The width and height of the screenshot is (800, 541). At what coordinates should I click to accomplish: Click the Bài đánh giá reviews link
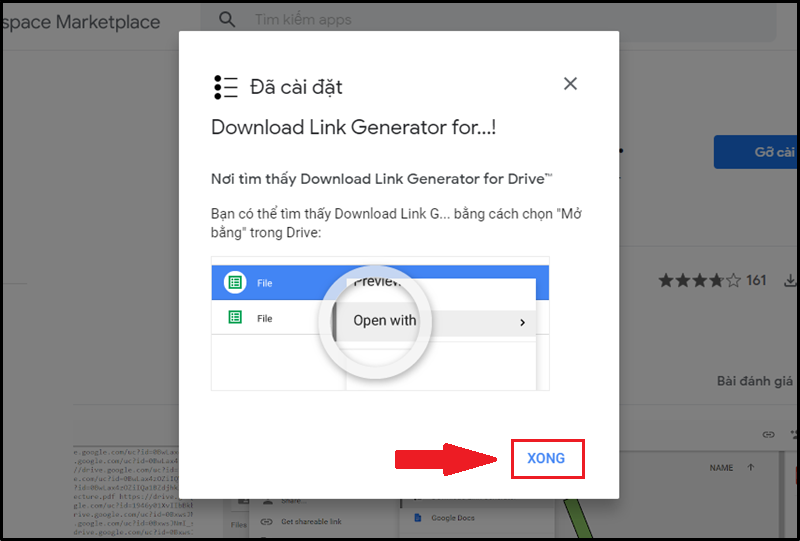click(755, 381)
